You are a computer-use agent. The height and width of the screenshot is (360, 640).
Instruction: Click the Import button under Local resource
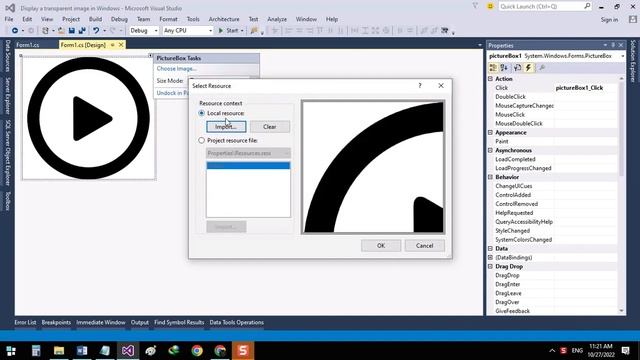click(x=226, y=127)
